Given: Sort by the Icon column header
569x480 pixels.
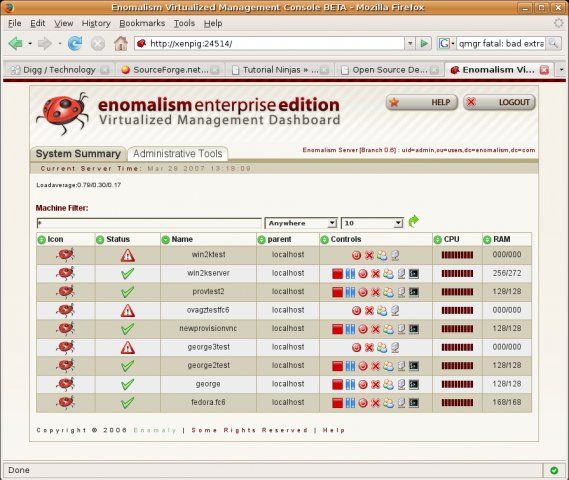Looking at the screenshot, I should click(51, 239).
